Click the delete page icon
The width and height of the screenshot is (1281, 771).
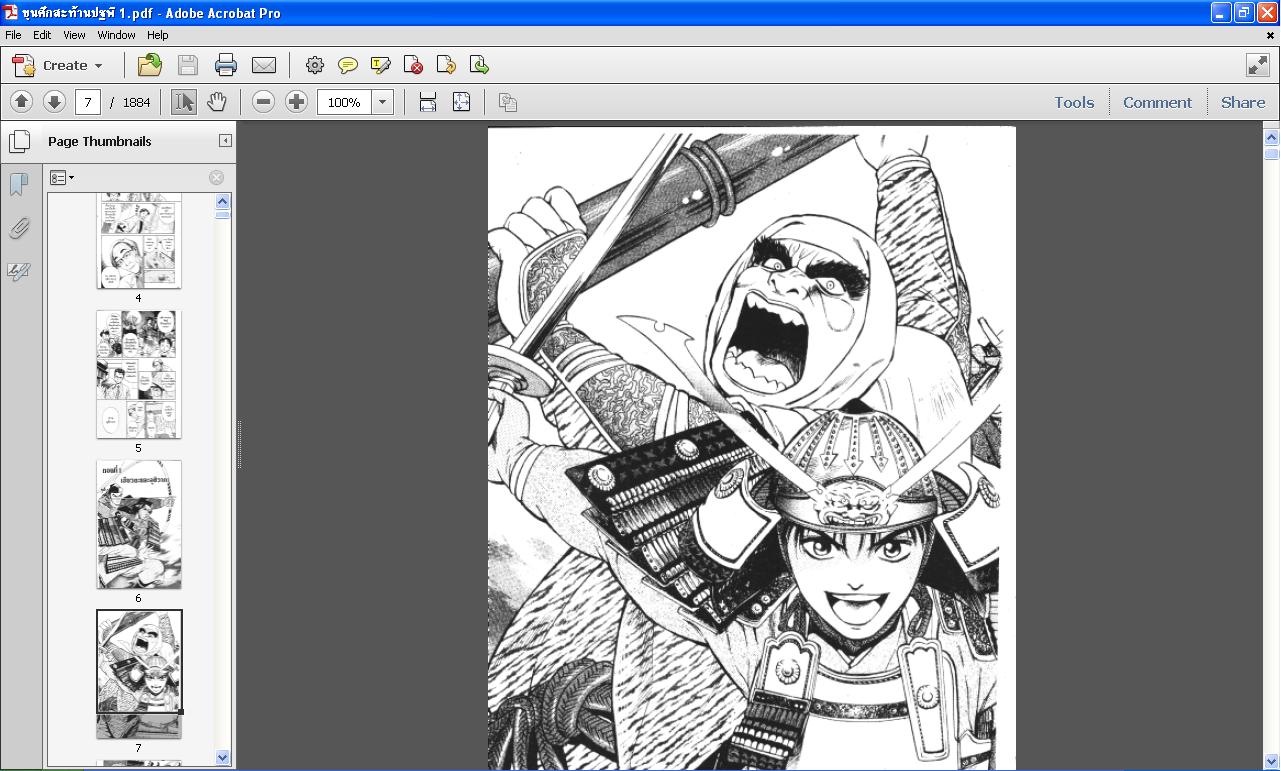click(x=414, y=65)
